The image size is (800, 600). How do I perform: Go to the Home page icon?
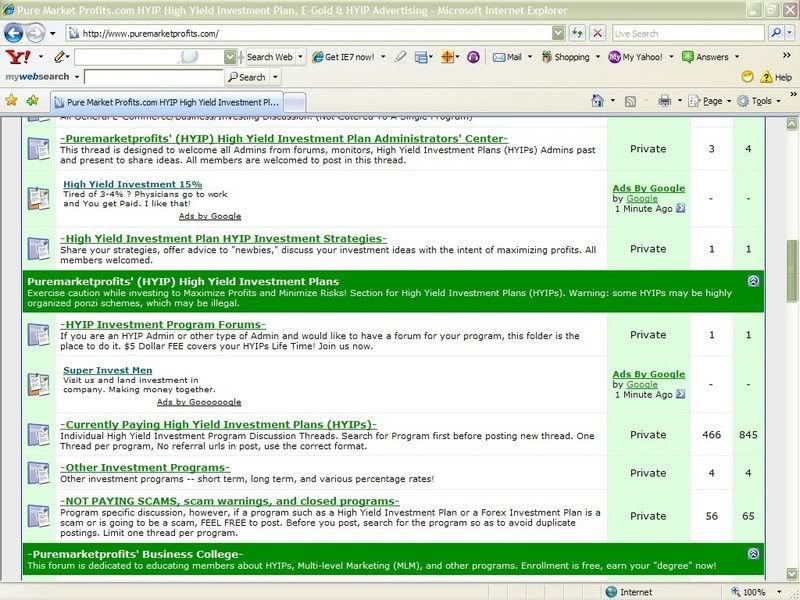[x=597, y=101]
